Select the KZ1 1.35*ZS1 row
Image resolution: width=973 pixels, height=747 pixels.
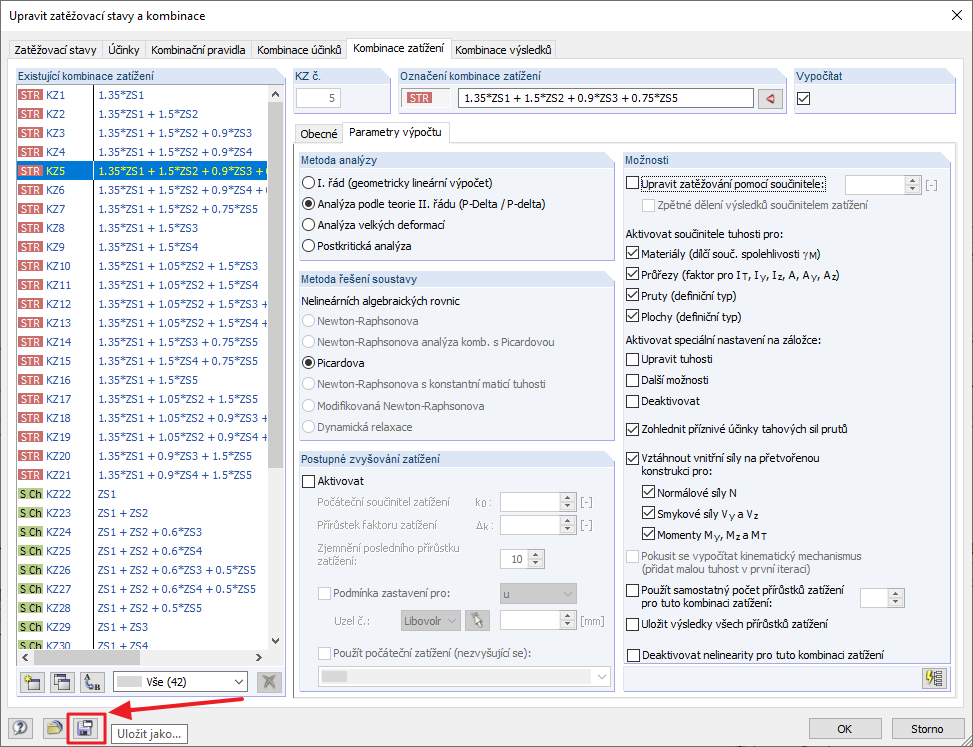142,95
